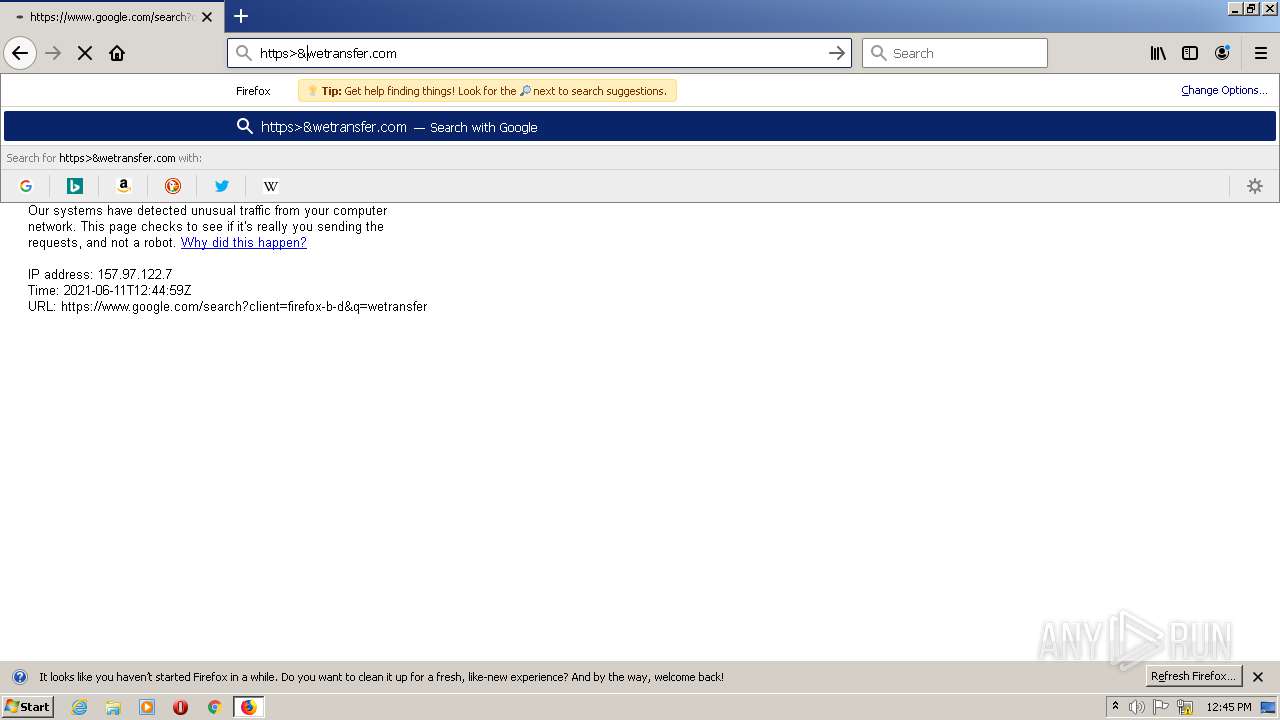
Task: Stop loading the page with X button
Action: tap(85, 53)
